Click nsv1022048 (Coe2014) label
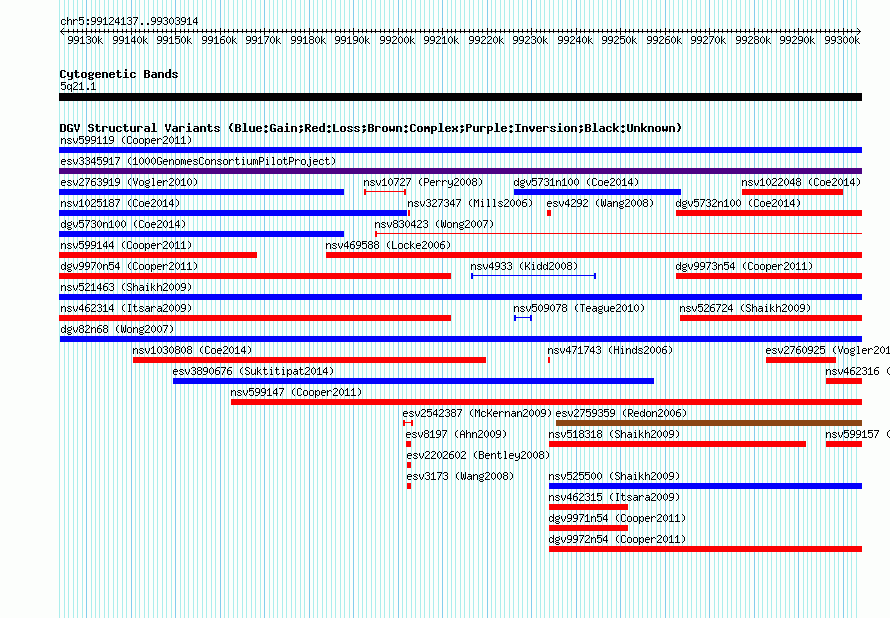 tap(801, 182)
